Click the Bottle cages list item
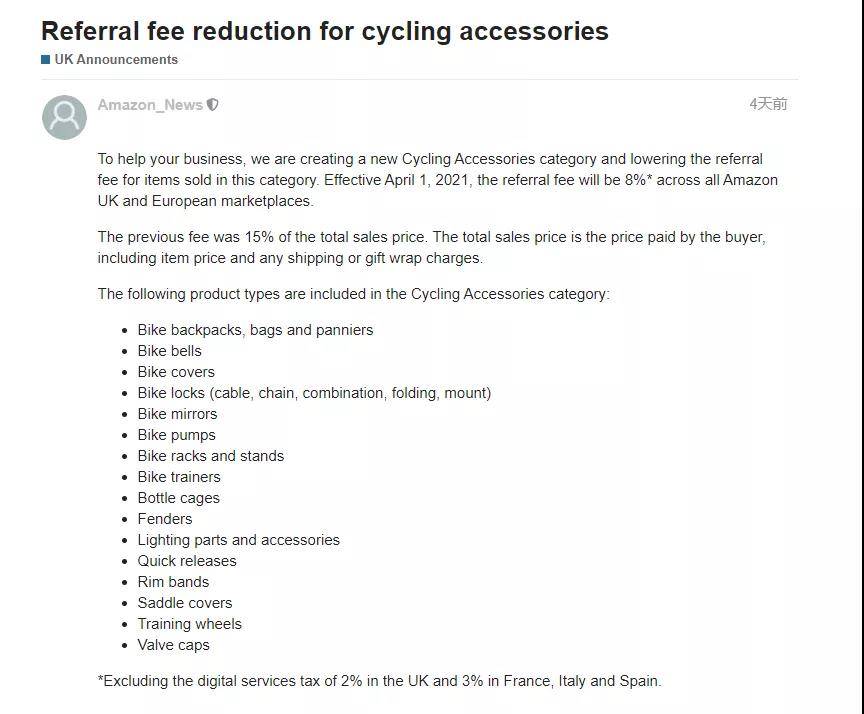 point(178,498)
